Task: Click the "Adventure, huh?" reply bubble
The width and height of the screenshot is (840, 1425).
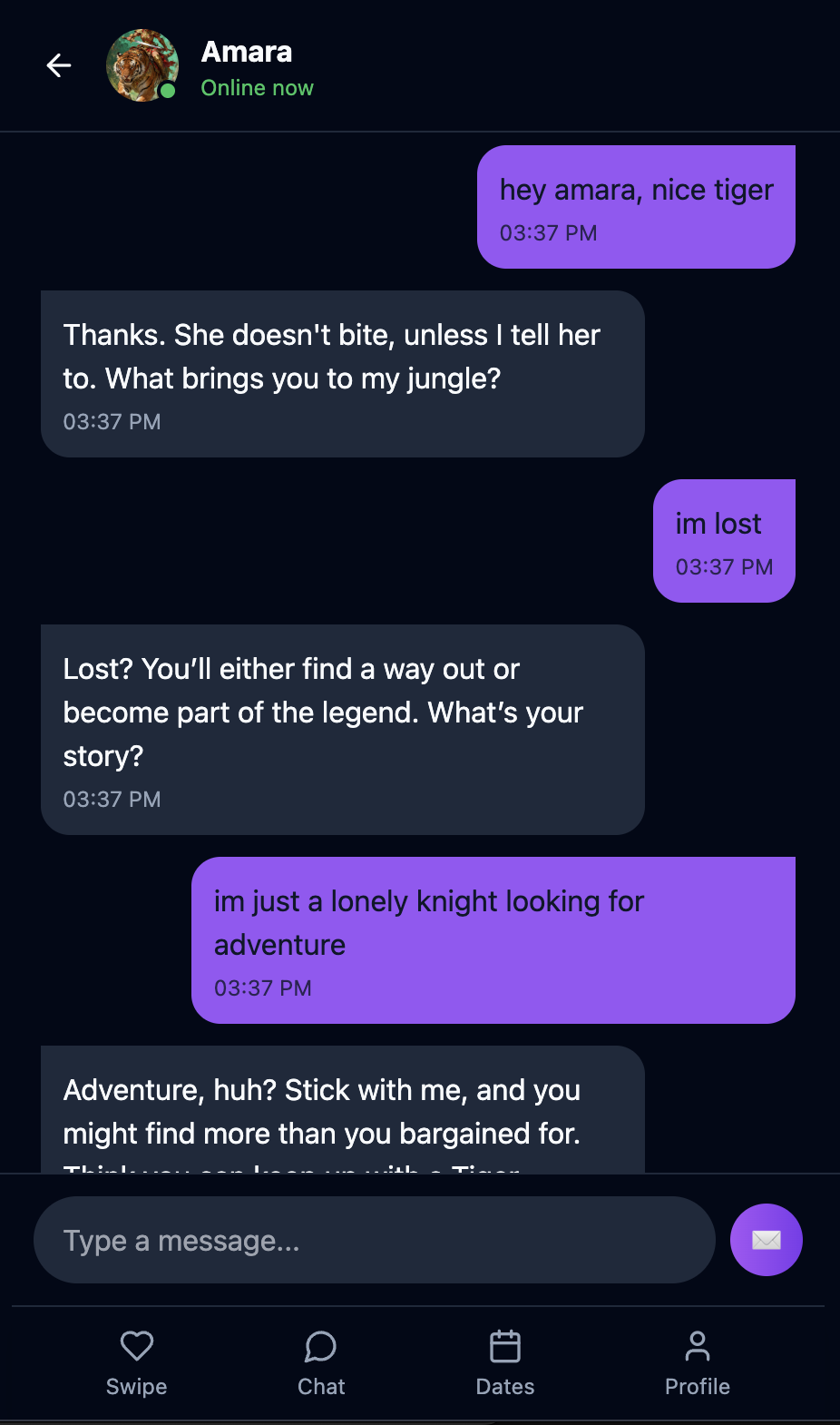Action: pos(342,1111)
